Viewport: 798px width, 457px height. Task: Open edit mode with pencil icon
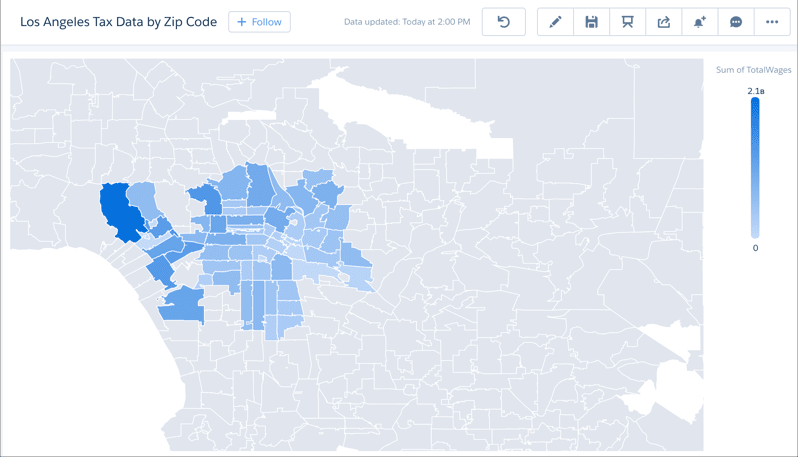coord(555,22)
